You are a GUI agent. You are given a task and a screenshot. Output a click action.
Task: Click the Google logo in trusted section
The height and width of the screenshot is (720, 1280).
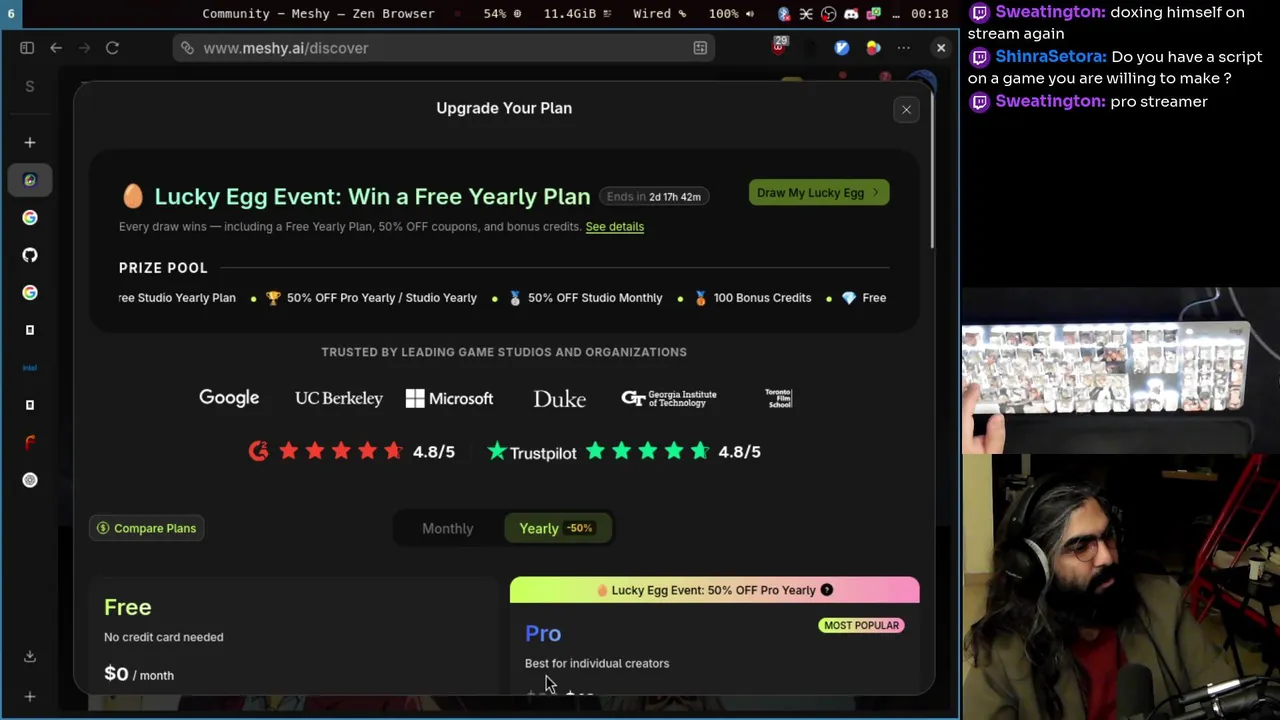pos(229,398)
